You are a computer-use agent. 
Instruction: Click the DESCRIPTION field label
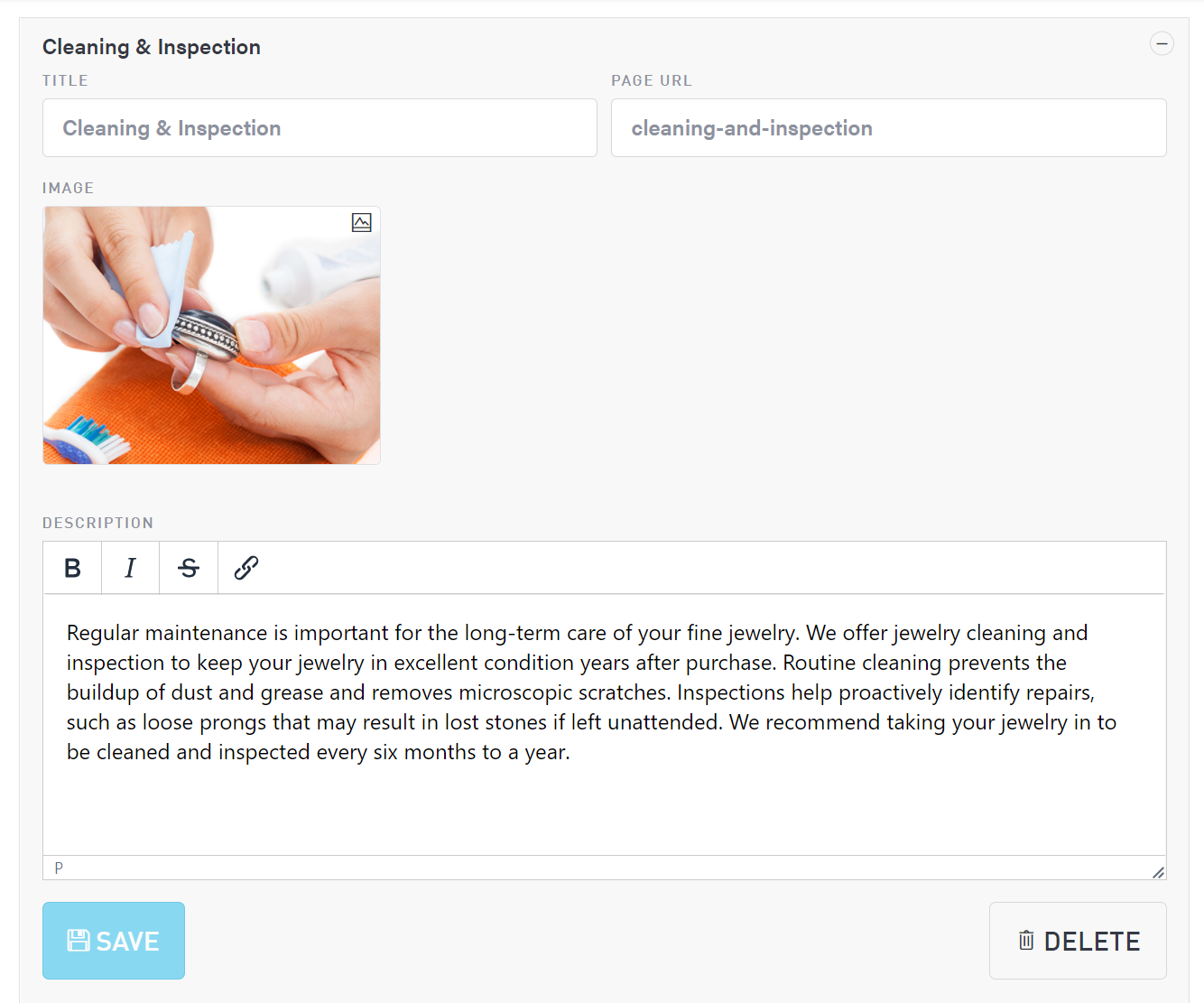[x=97, y=523]
